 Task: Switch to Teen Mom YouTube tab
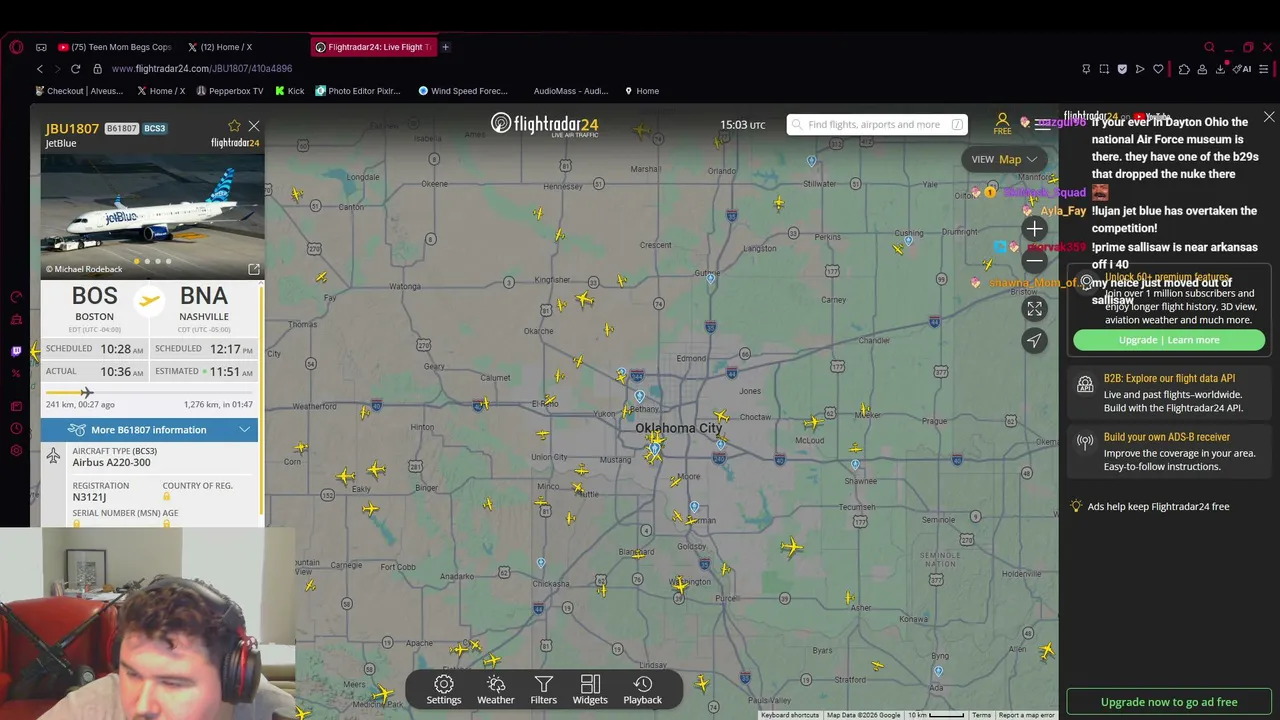[x=115, y=47]
